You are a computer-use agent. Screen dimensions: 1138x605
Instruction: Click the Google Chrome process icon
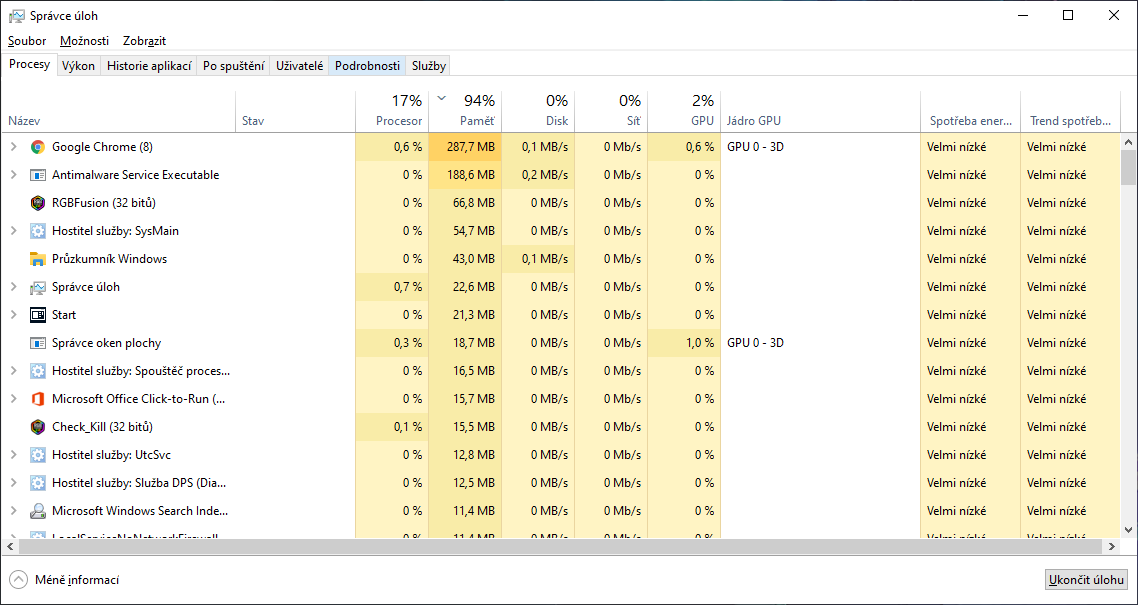(x=38, y=147)
